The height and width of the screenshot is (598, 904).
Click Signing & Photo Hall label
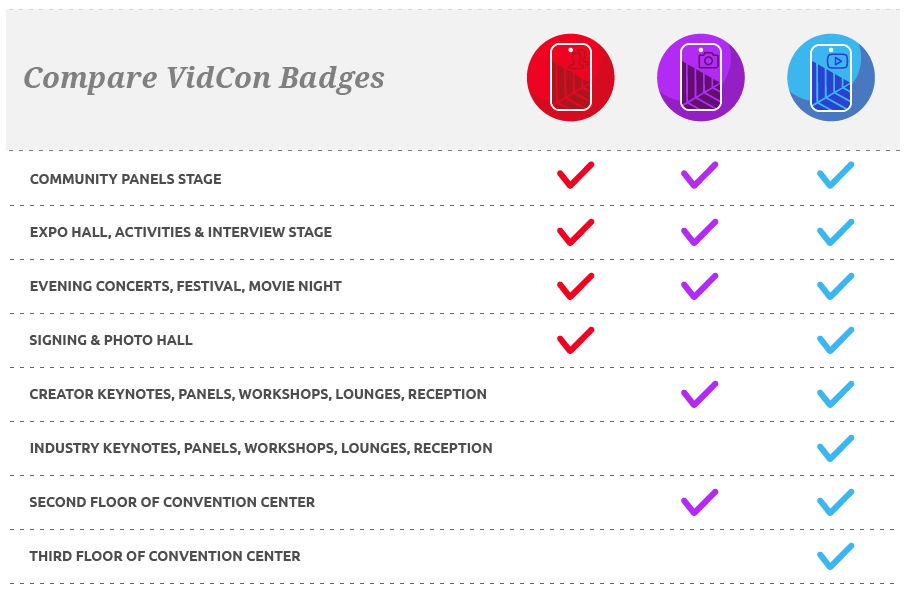[x=111, y=340]
